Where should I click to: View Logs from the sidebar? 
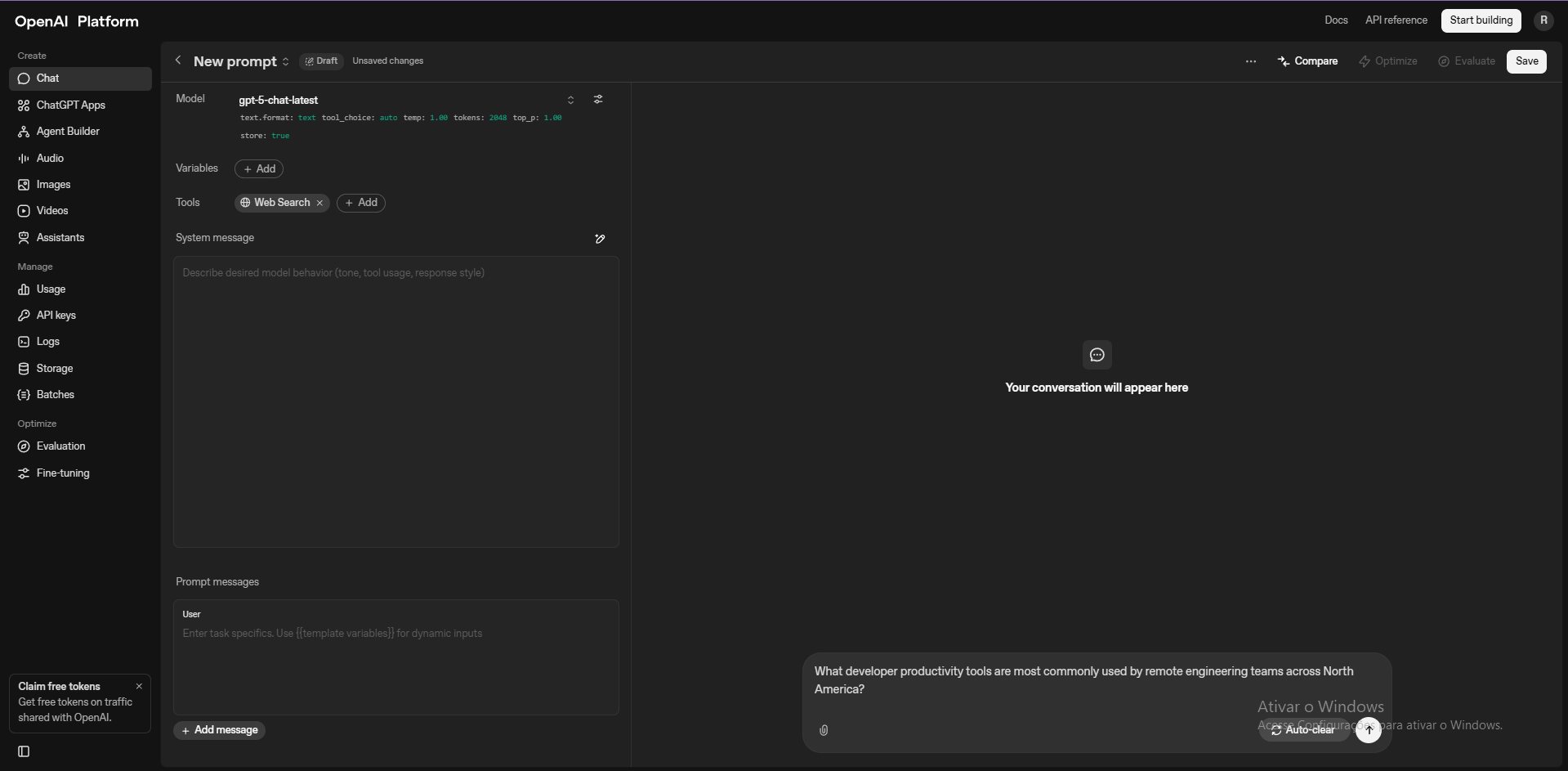(47, 341)
